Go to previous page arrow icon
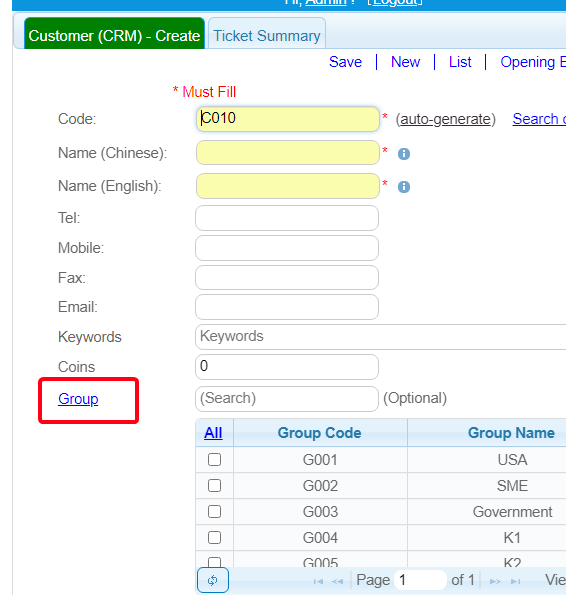Image resolution: width=566 pixels, height=595 pixels. tap(337, 581)
